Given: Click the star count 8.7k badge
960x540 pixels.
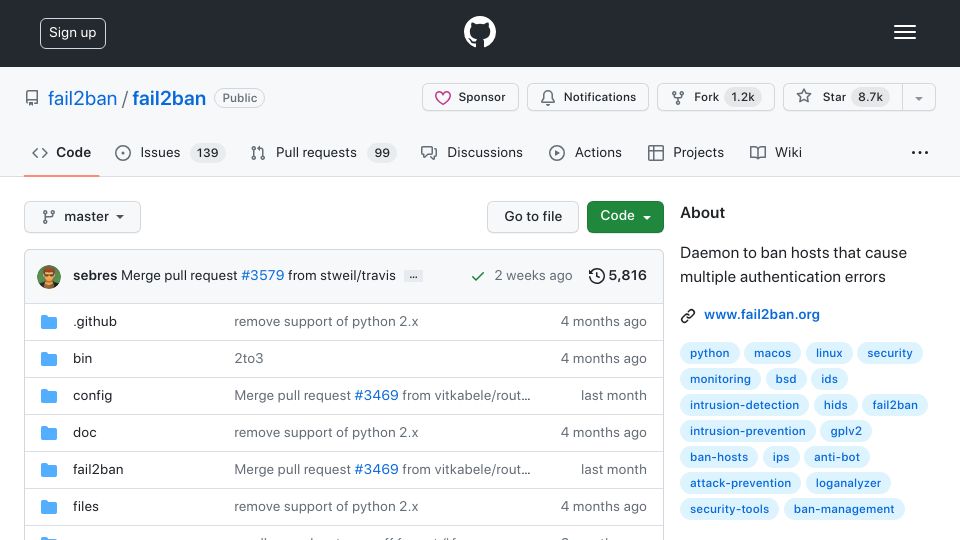Looking at the screenshot, I should click(870, 97).
